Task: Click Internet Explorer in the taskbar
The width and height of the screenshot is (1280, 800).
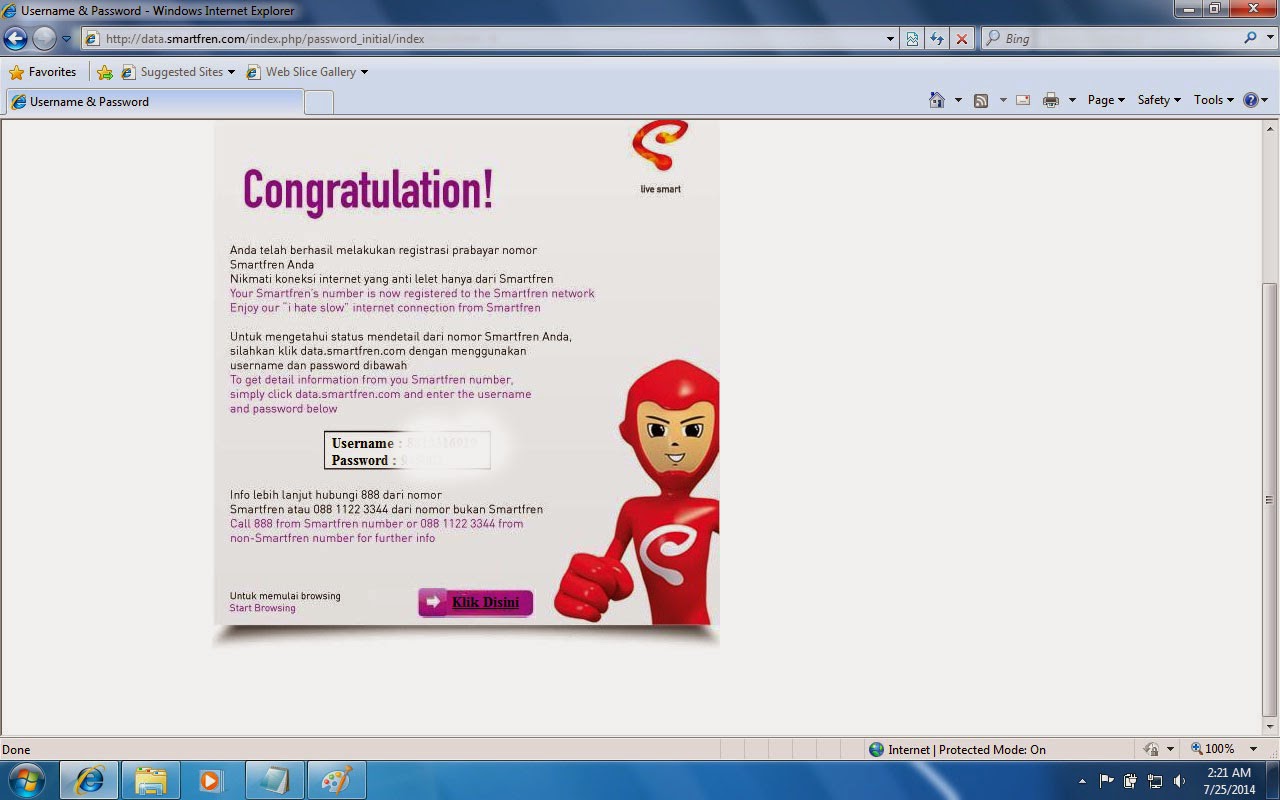Action: click(89, 780)
